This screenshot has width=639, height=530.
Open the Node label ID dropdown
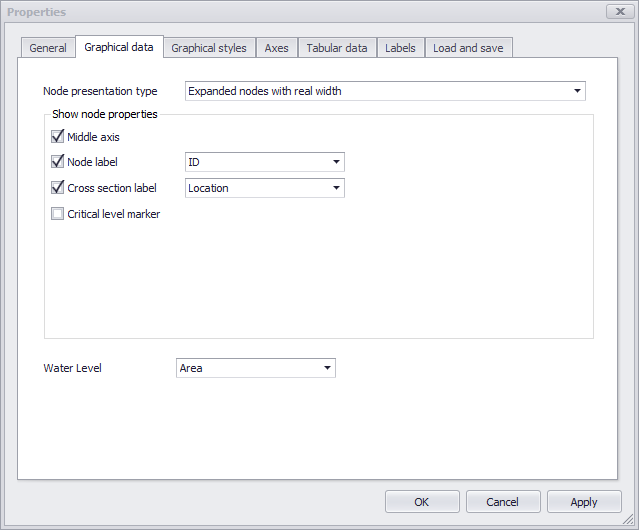tap(264, 162)
